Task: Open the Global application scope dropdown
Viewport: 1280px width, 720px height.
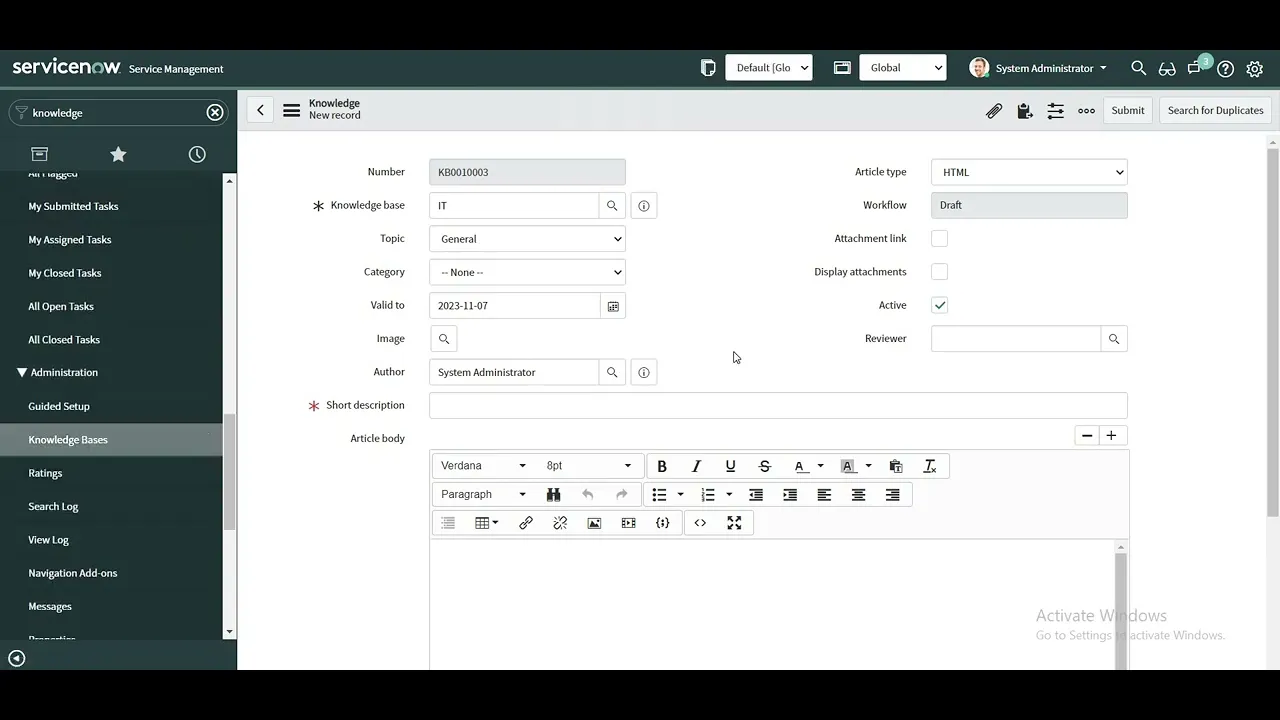Action: (x=902, y=68)
